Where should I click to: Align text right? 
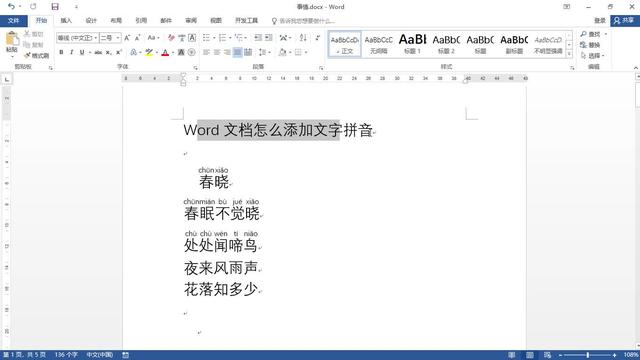(227, 52)
